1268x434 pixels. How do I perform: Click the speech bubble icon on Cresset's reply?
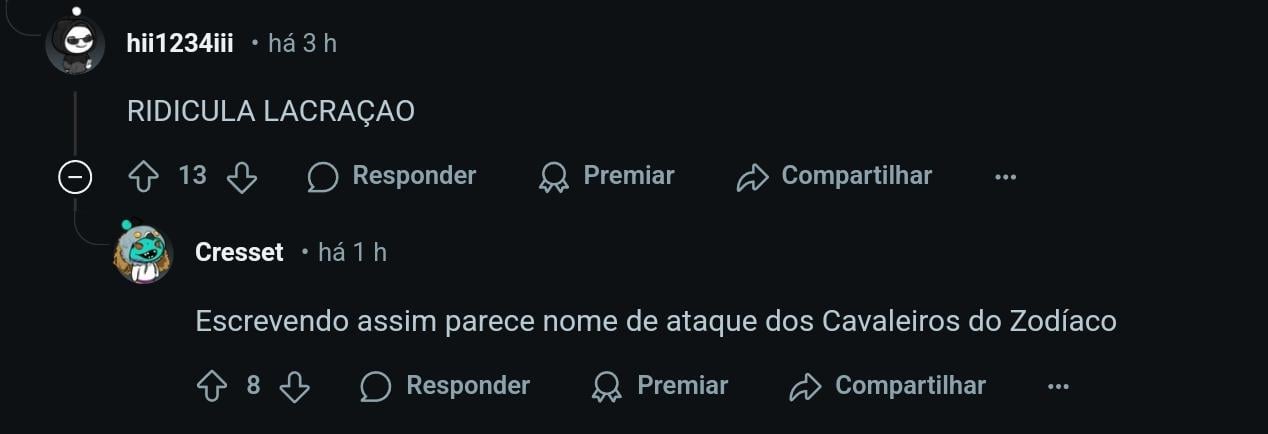(376, 387)
